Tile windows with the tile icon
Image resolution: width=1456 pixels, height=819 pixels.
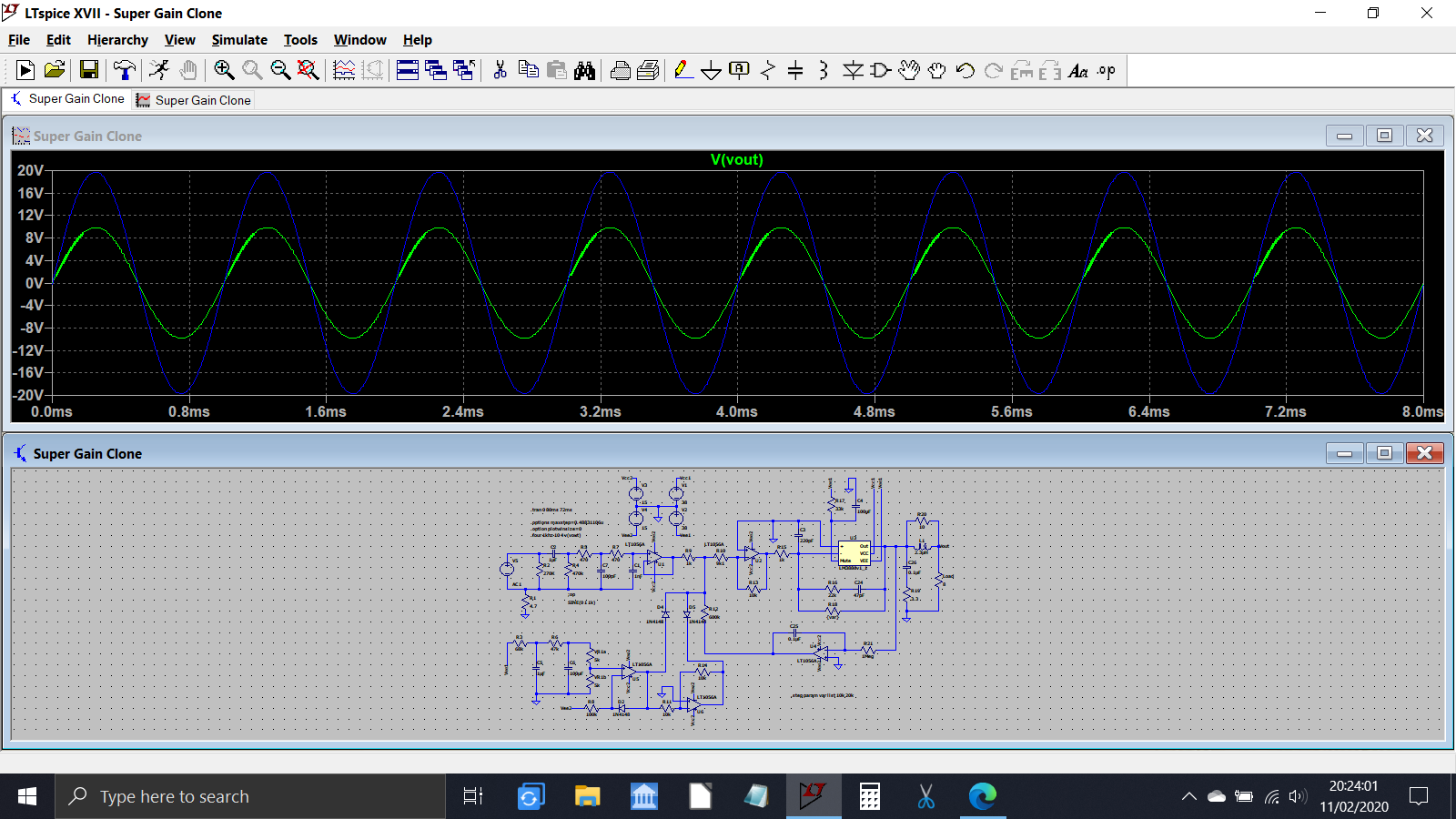[408, 70]
